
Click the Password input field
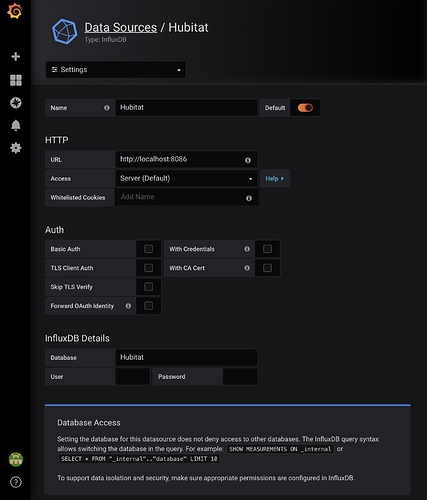pos(240,376)
